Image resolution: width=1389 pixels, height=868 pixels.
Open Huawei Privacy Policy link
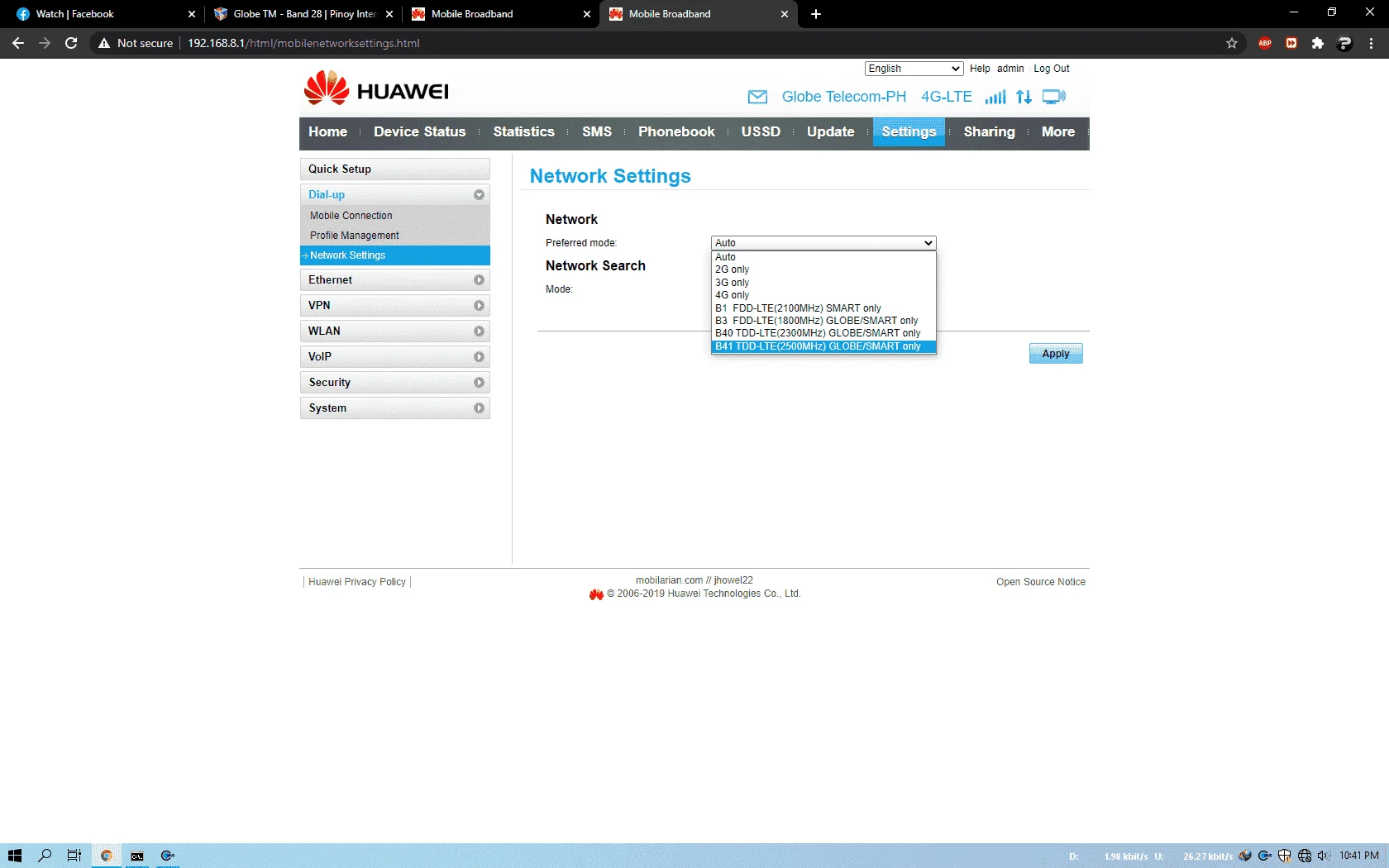click(x=357, y=582)
